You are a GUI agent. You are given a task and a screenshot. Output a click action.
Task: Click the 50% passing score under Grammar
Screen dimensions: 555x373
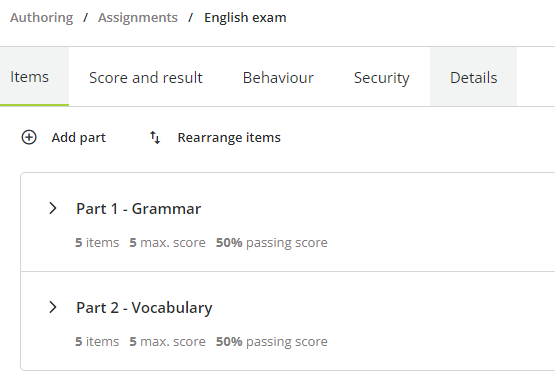click(272, 242)
